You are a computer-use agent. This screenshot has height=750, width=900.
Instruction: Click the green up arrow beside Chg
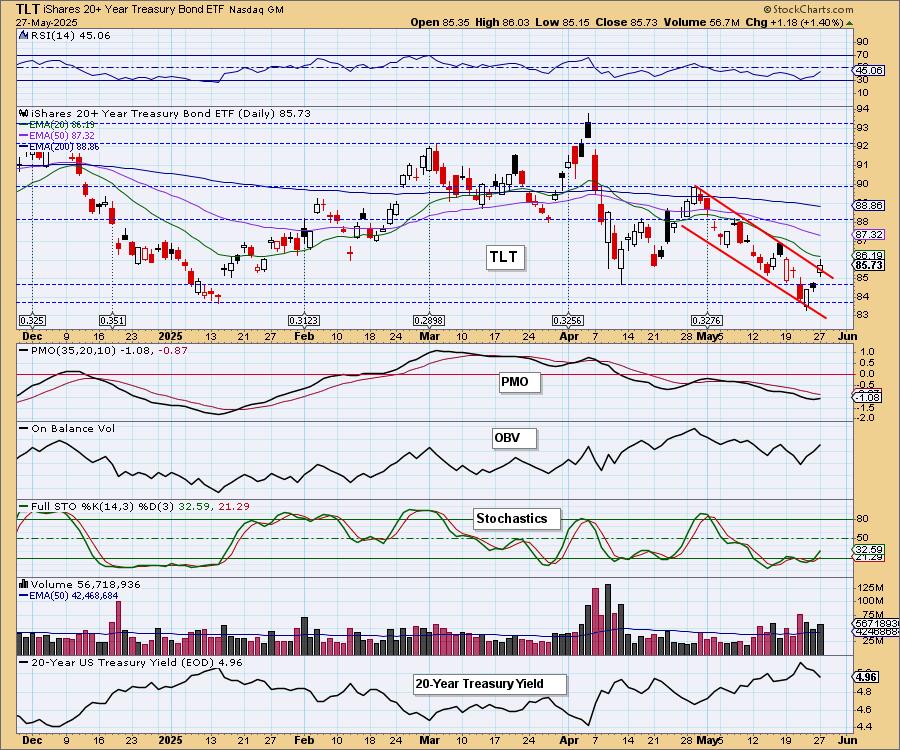tap(849, 23)
